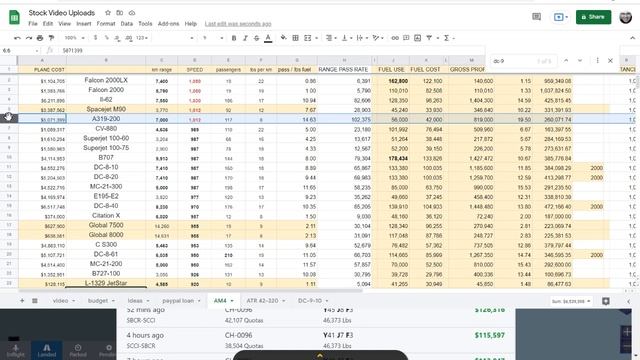The image size is (640, 360).
Task: Open comment history
Action: point(536,17)
